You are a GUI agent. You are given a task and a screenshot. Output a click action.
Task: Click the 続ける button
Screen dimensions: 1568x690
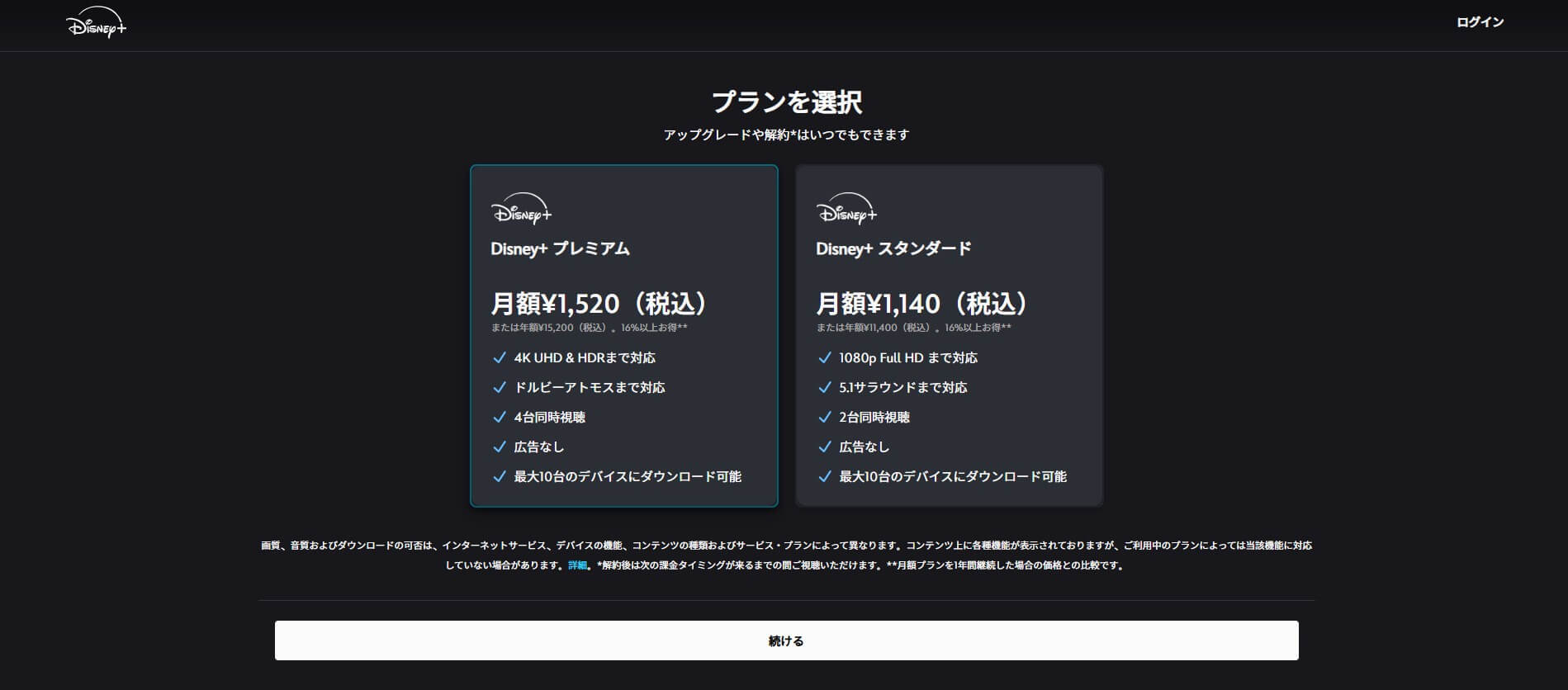tap(786, 640)
